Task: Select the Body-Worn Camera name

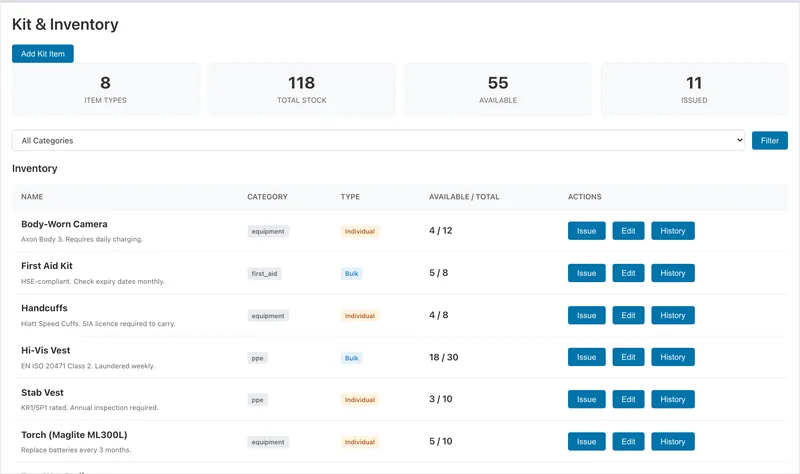Action: pyautogui.click(x=64, y=224)
